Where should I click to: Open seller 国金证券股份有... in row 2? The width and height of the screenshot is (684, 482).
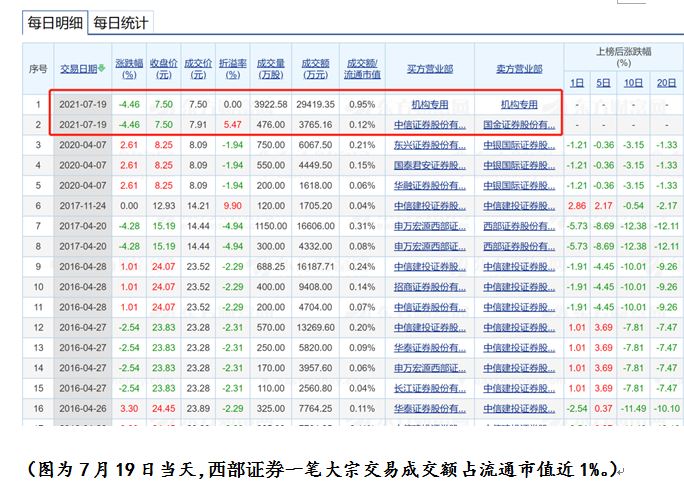click(x=519, y=125)
